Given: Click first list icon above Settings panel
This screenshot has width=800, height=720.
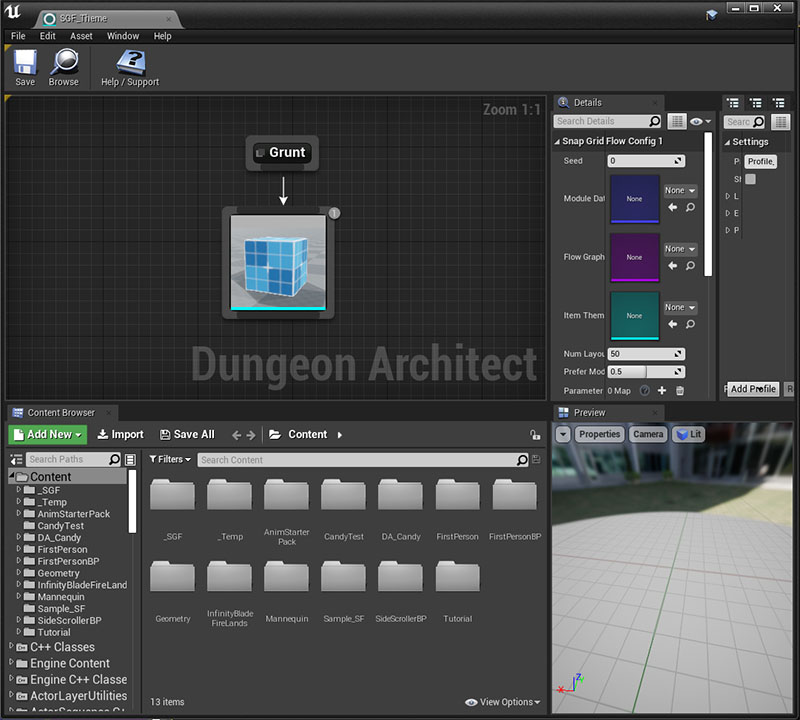Looking at the screenshot, I should pos(733,103).
